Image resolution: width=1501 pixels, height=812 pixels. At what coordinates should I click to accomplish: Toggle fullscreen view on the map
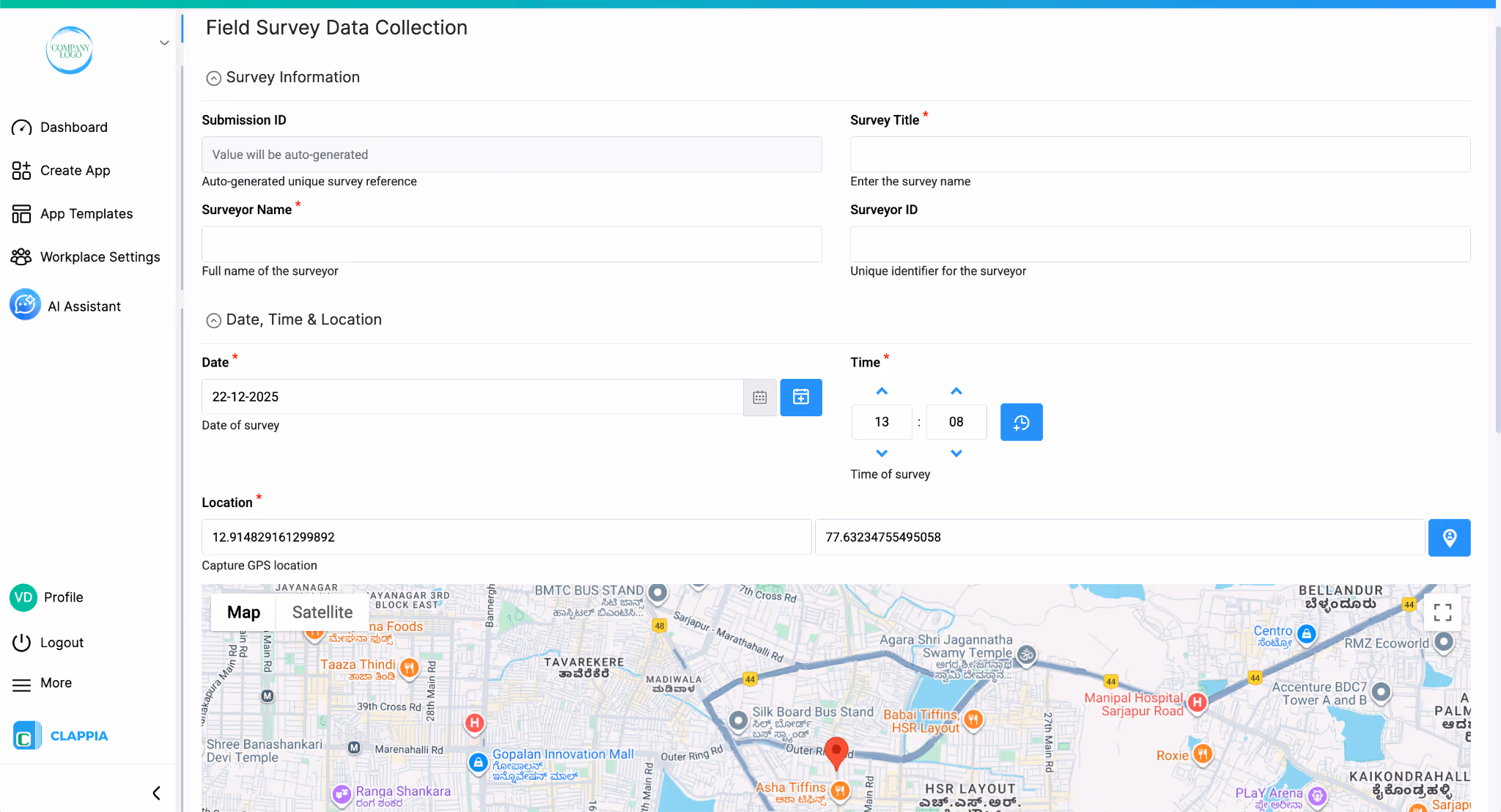click(1442, 613)
